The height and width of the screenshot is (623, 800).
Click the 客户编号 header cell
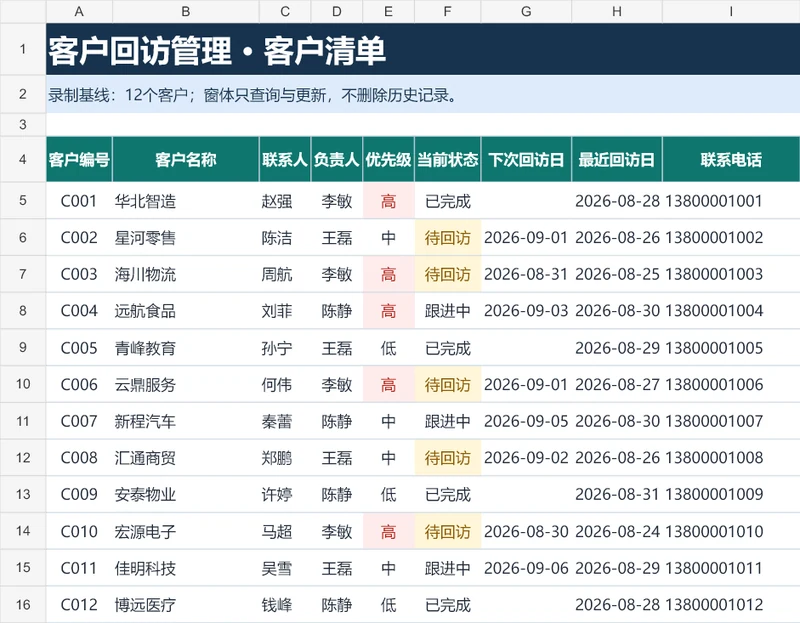click(x=79, y=159)
